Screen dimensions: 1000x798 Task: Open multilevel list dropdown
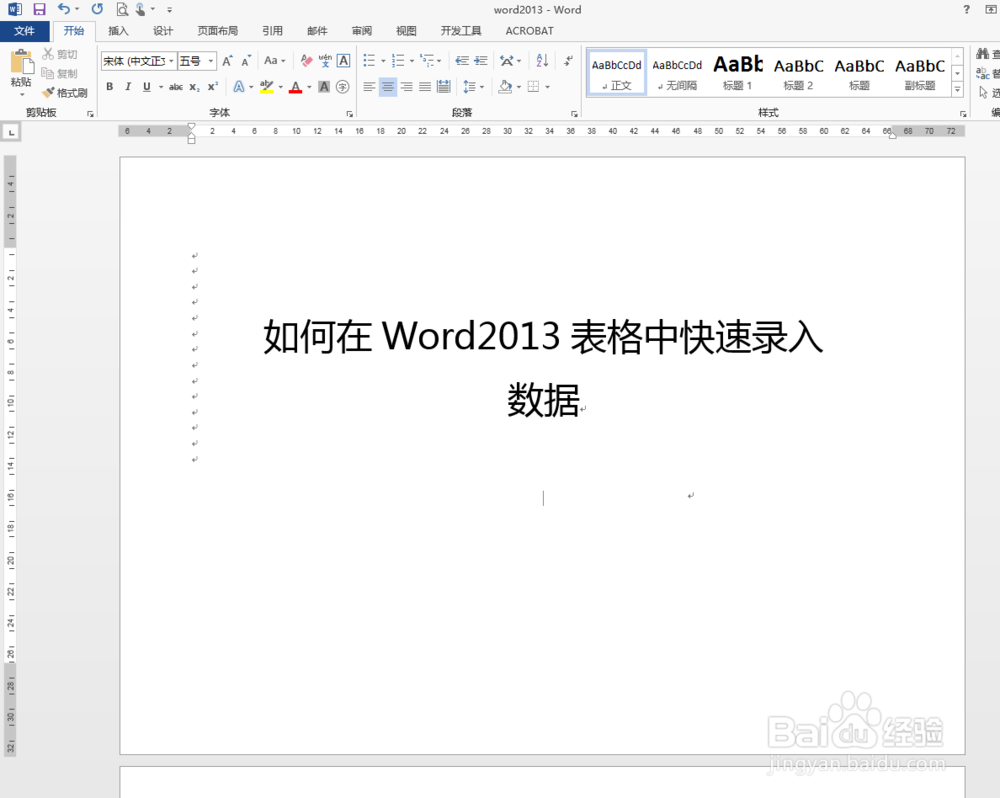click(x=431, y=61)
